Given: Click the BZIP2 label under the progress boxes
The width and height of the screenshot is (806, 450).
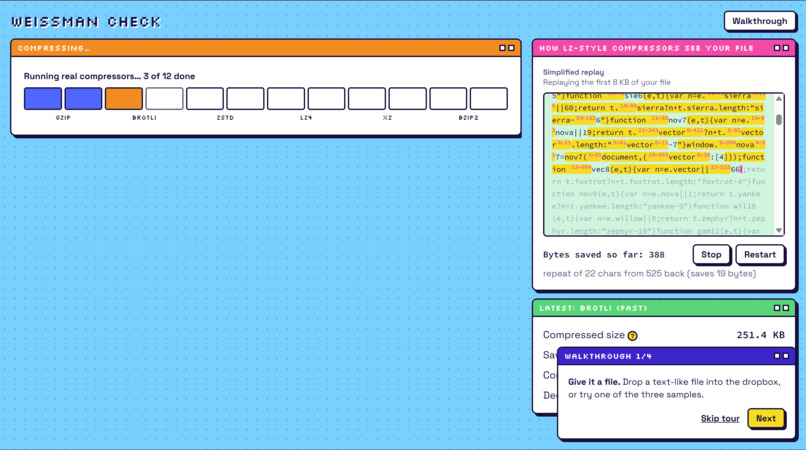Looking at the screenshot, I should [468, 118].
